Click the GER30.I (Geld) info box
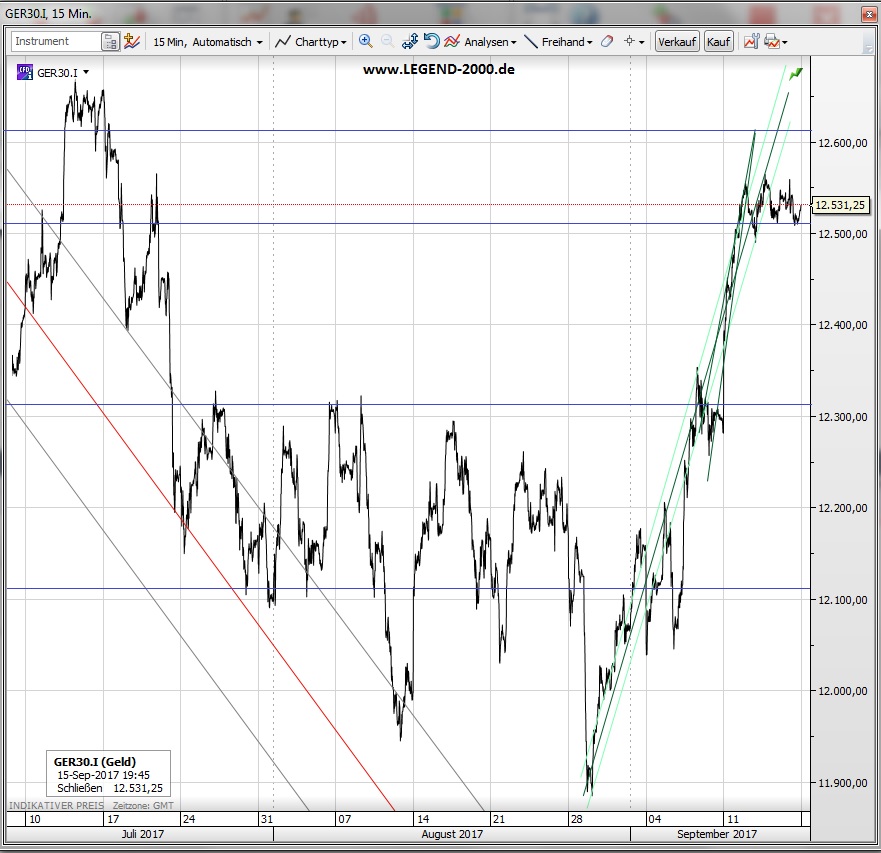 108,774
